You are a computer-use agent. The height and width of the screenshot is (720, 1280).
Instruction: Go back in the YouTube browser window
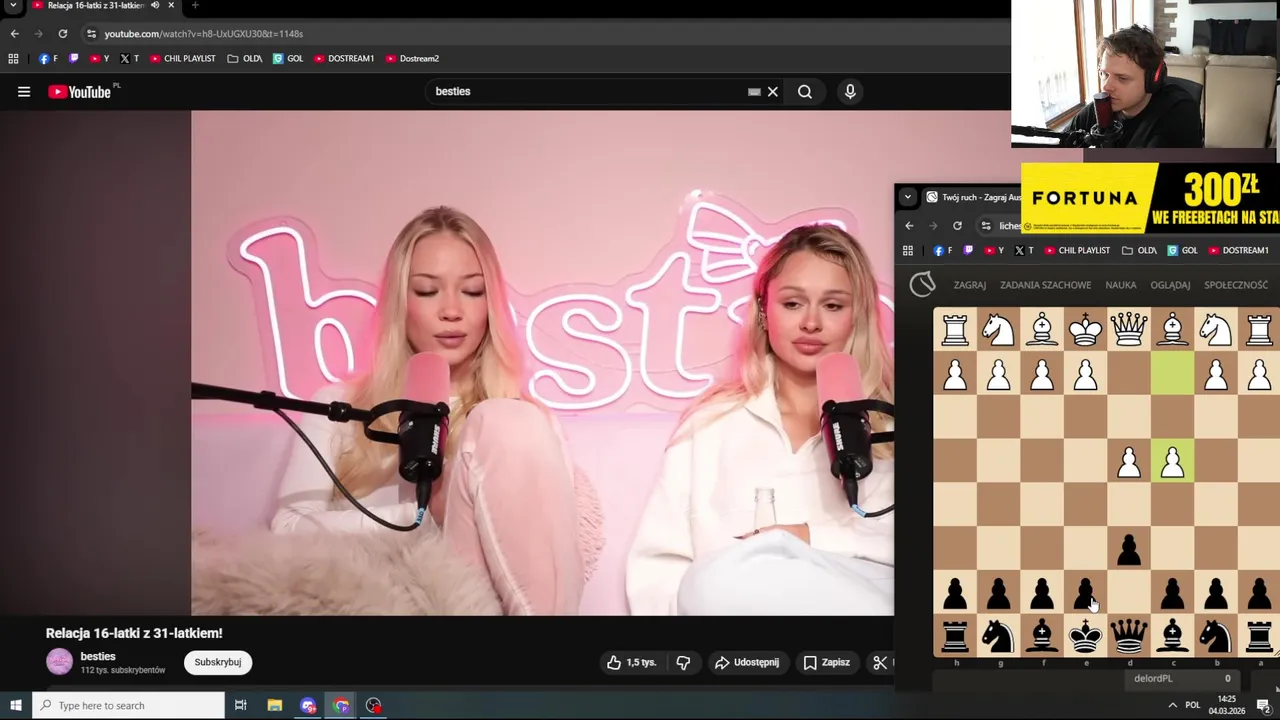click(x=14, y=34)
